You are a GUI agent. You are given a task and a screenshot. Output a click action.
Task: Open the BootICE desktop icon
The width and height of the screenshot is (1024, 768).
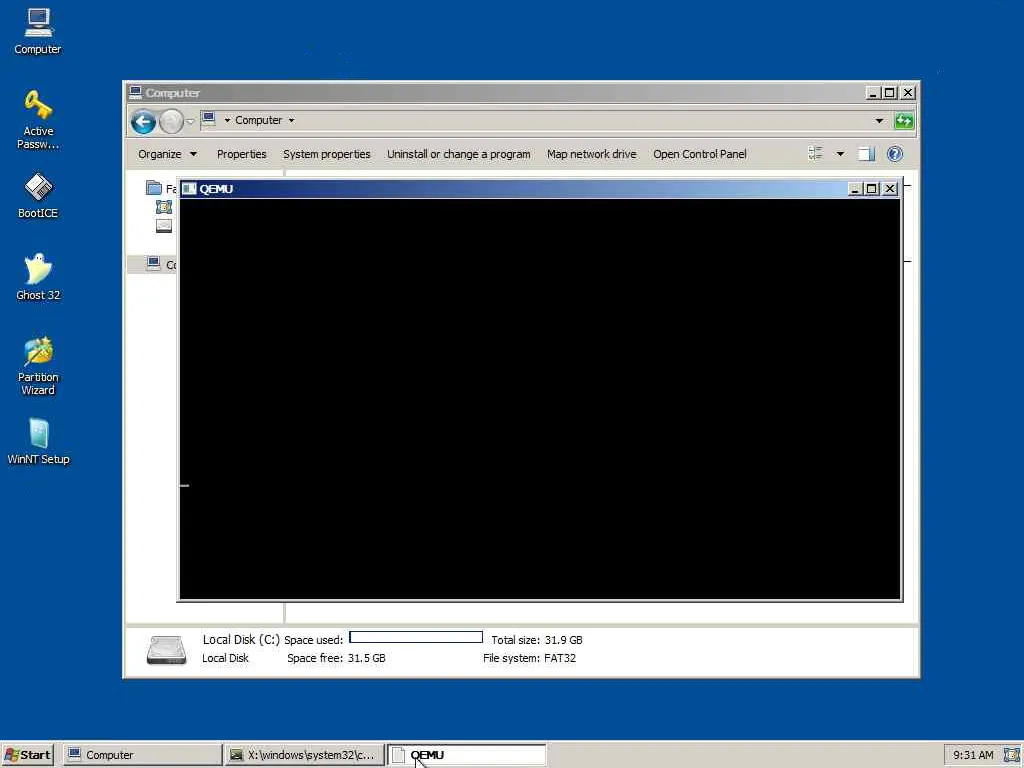tap(38, 195)
